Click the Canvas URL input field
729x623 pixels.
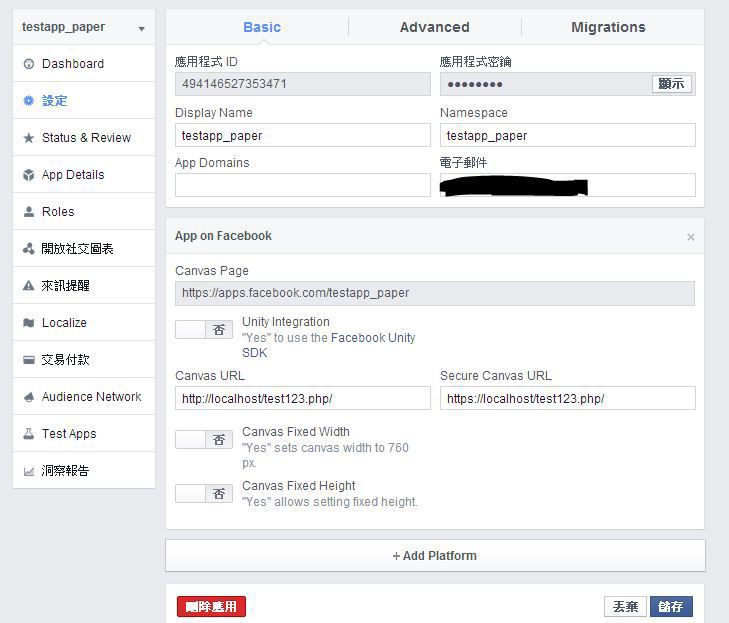coord(303,398)
